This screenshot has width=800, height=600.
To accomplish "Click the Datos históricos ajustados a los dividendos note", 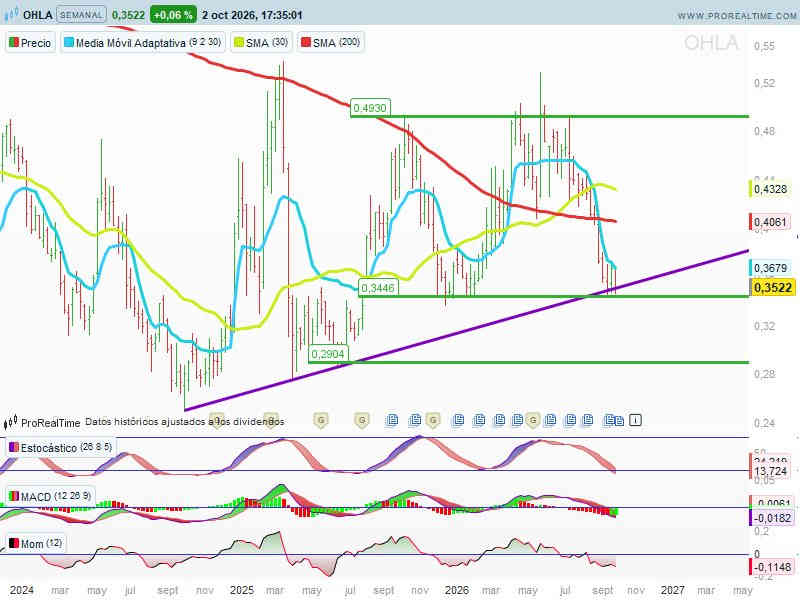I will tap(185, 422).
